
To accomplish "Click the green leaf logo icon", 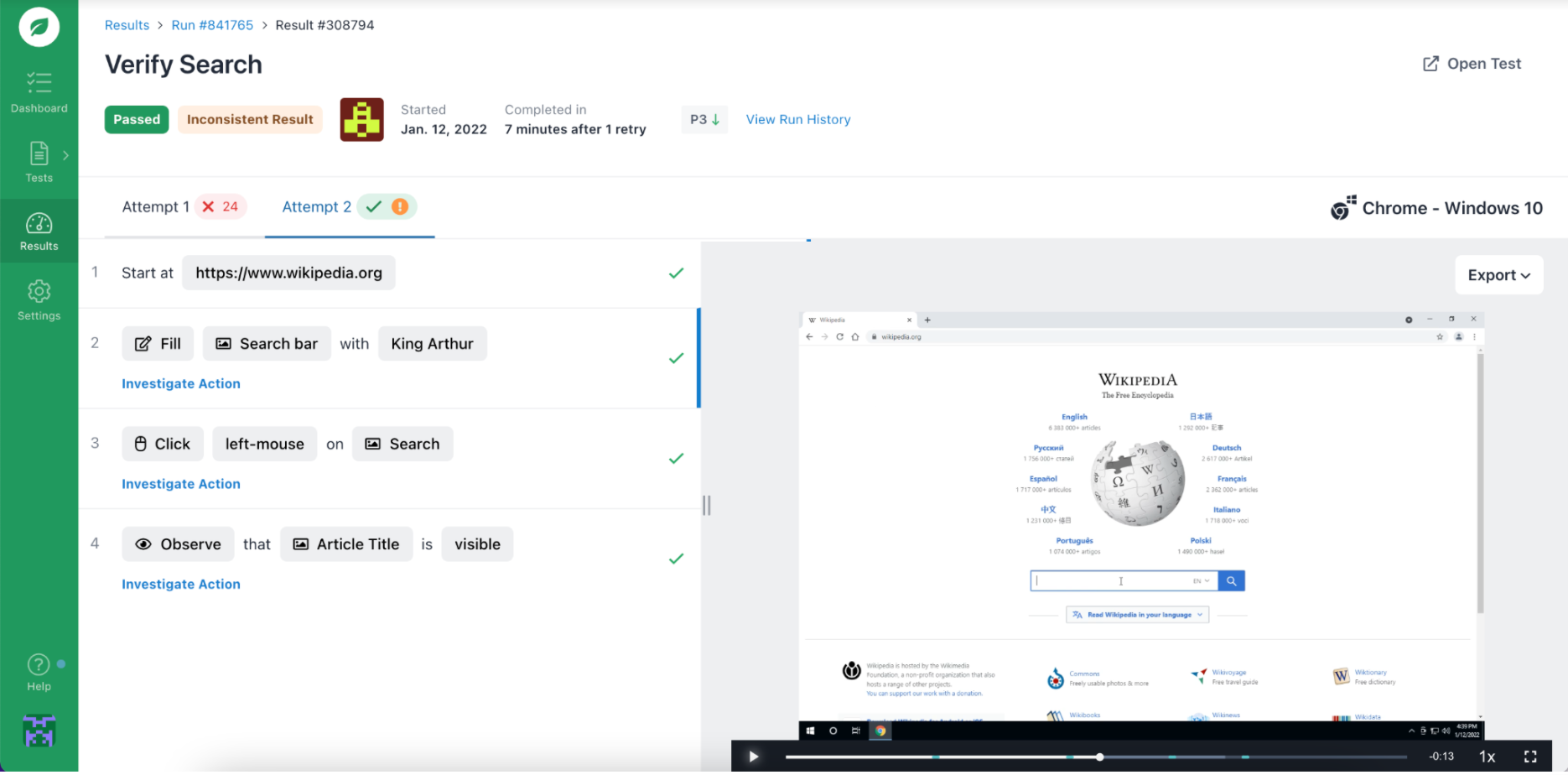I will click(39, 26).
